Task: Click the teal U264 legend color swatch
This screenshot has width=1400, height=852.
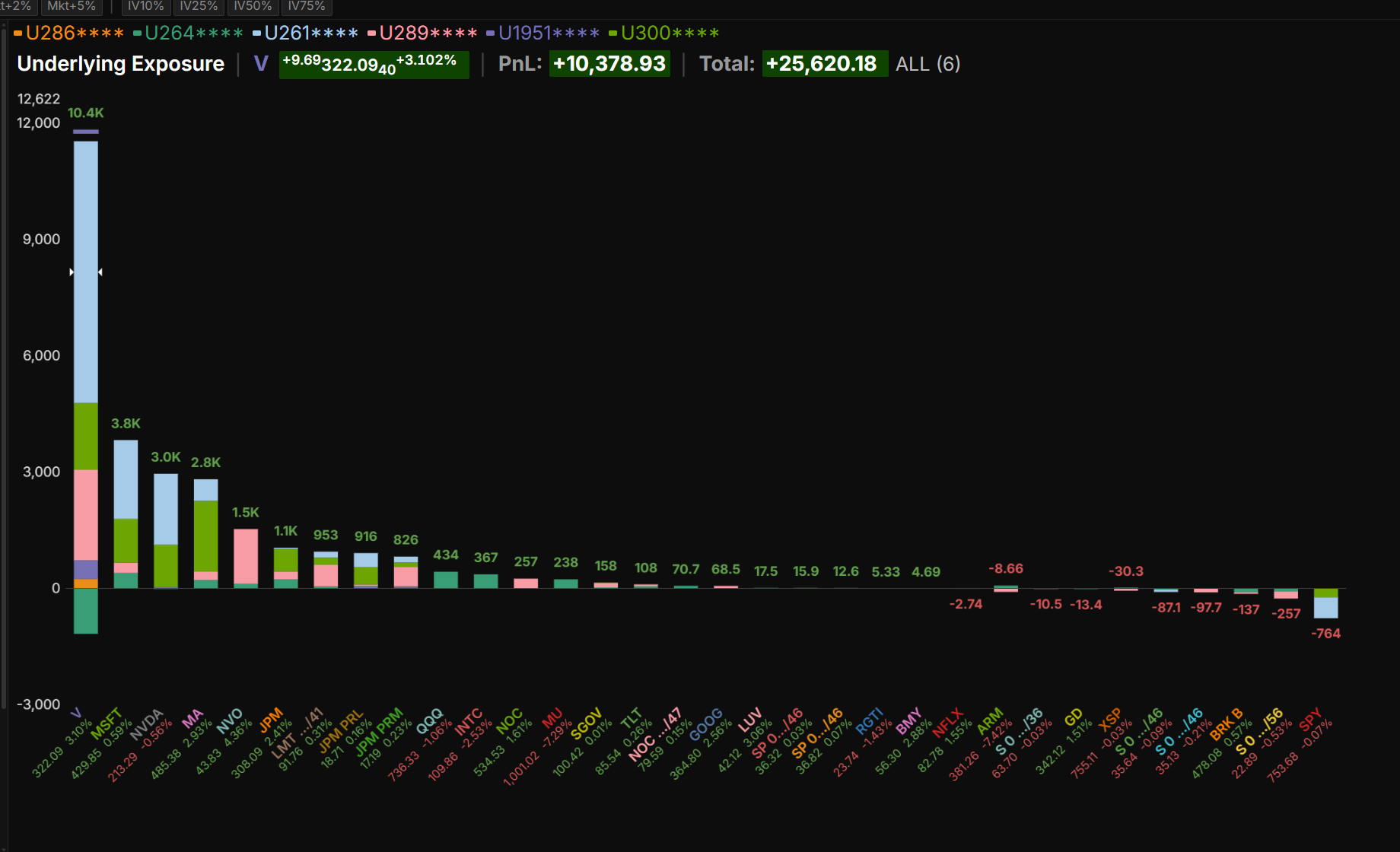Action: (137, 33)
